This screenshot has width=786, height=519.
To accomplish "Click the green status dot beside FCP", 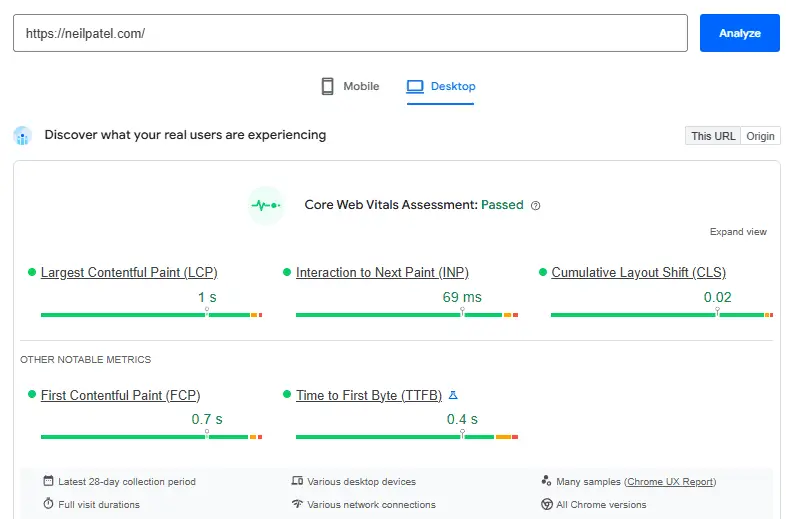I will (x=32, y=394).
